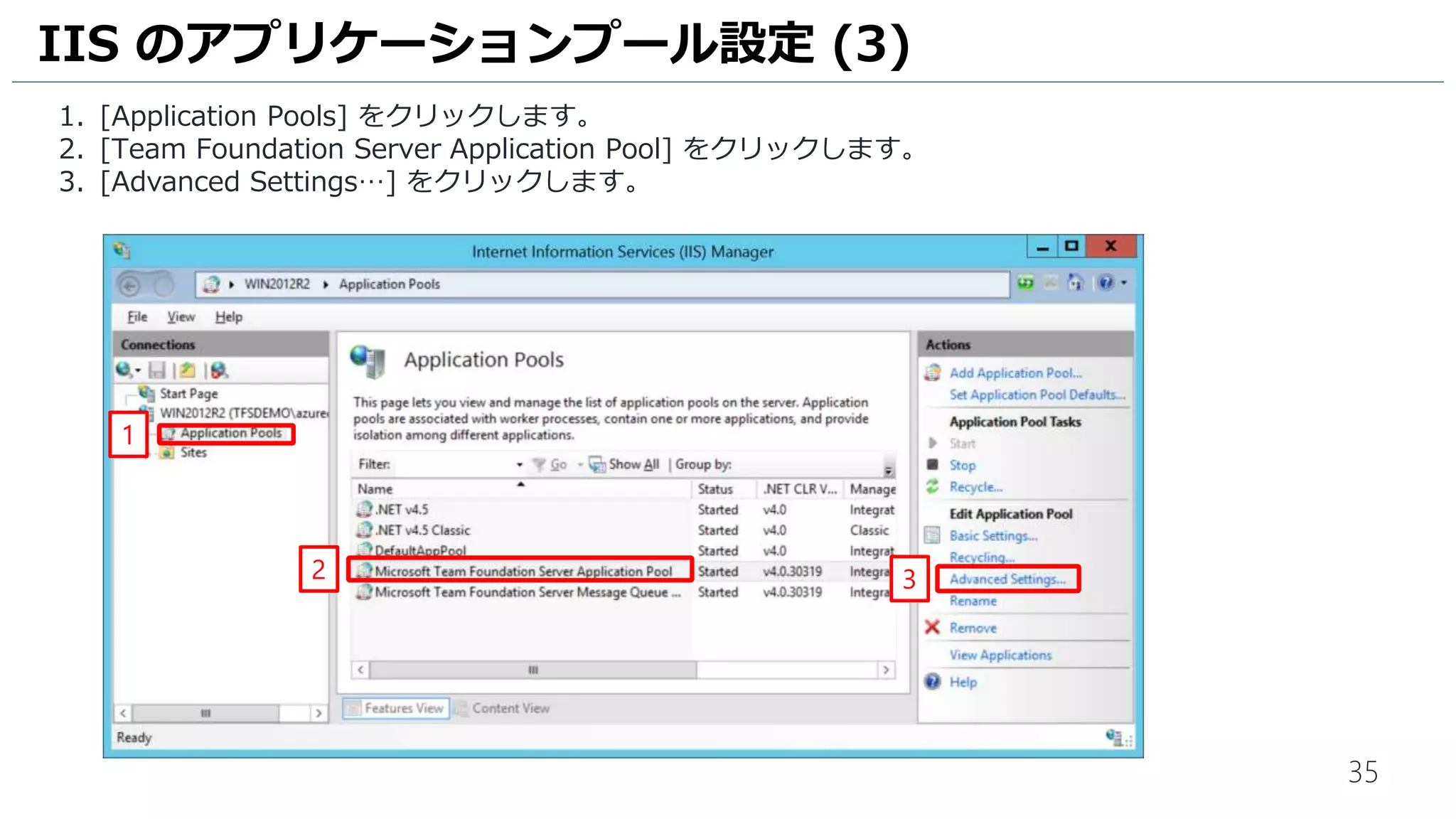Click the pool list horizontal scrollbar thumb

(x=533, y=670)
